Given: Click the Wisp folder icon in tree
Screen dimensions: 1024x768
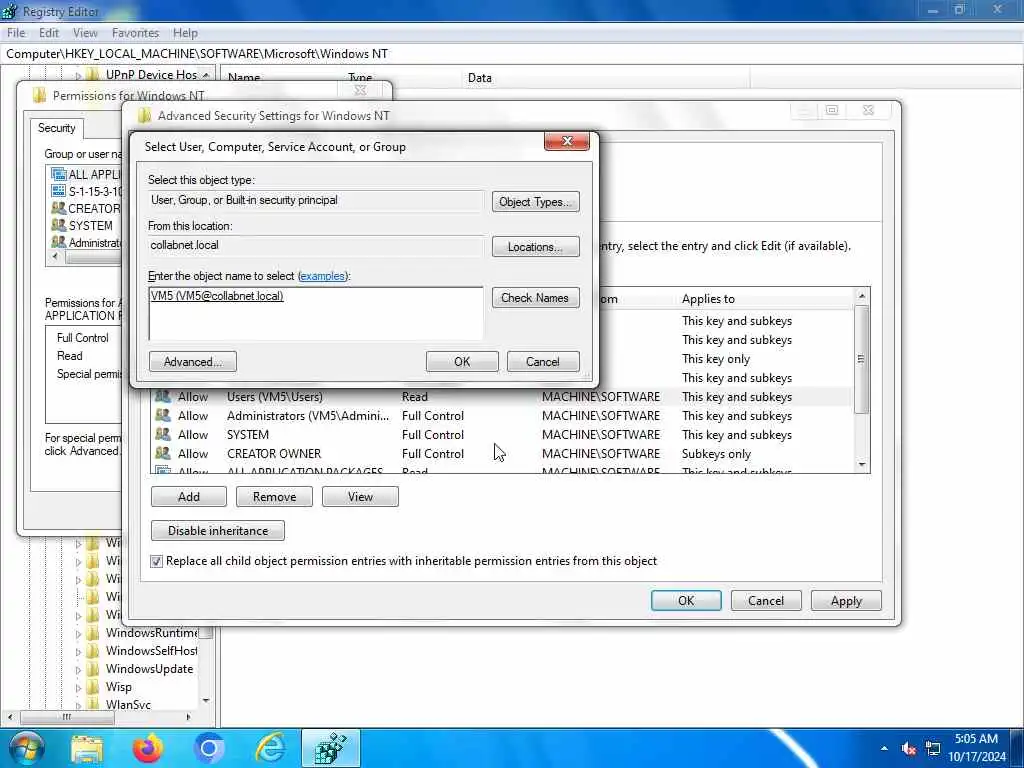Looking at the screenshot, I should [x=93, y=687].
